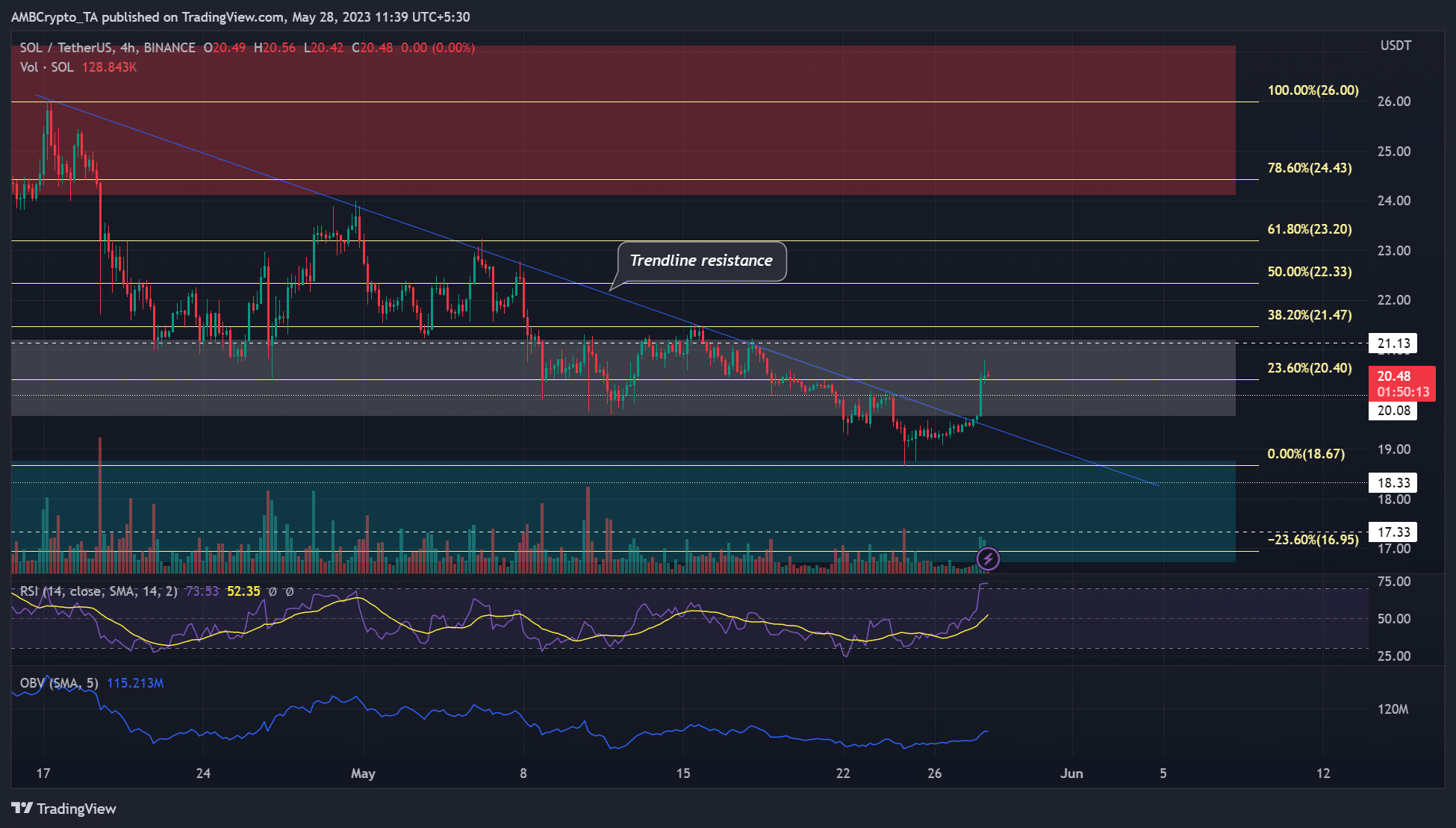The height and width of the screenshot is (828, 1456).
Task: Click the 20.08 price axis label
Action: click(x=1393, y=411)
